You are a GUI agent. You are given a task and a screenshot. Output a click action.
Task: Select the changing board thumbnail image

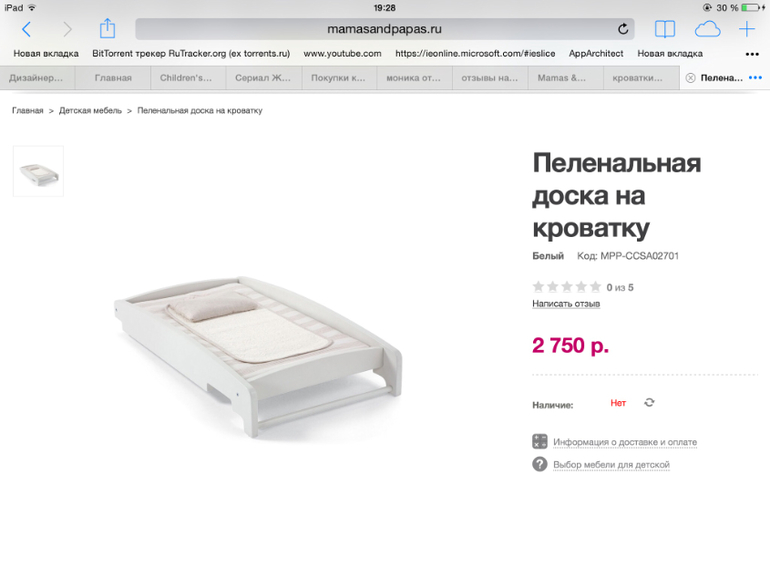(x=38, y=171)
